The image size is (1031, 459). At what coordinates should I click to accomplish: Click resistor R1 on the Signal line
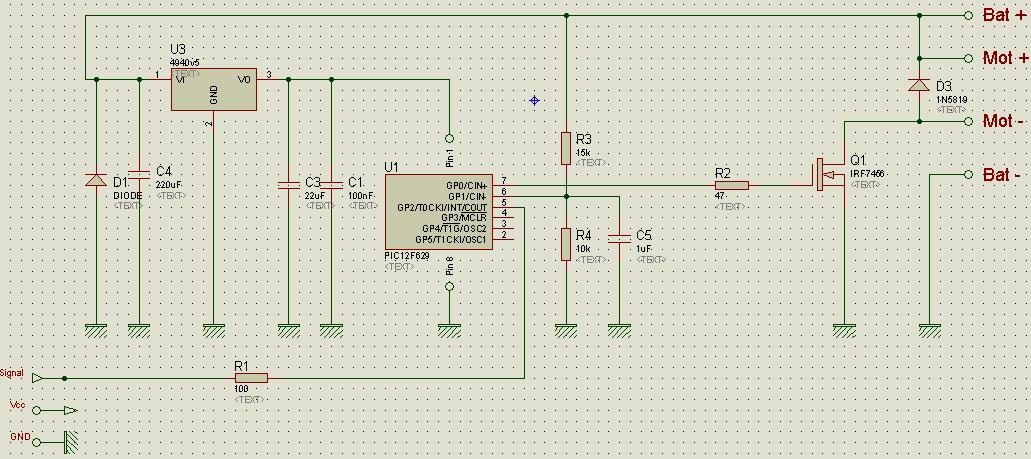(x=251, y=378)
